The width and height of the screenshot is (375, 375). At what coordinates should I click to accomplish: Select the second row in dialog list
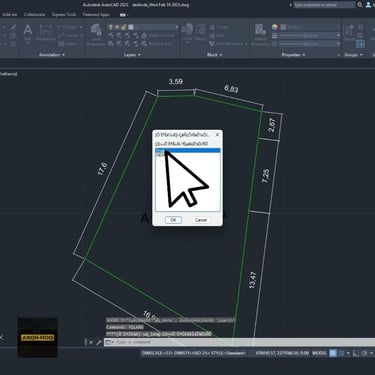(x=188, y=155)
